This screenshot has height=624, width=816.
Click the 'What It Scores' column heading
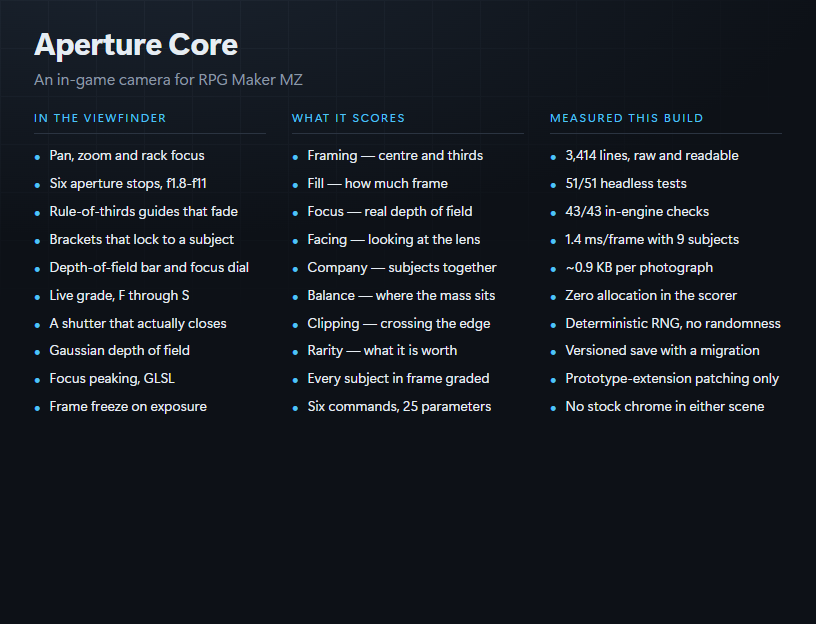(348, 118)
